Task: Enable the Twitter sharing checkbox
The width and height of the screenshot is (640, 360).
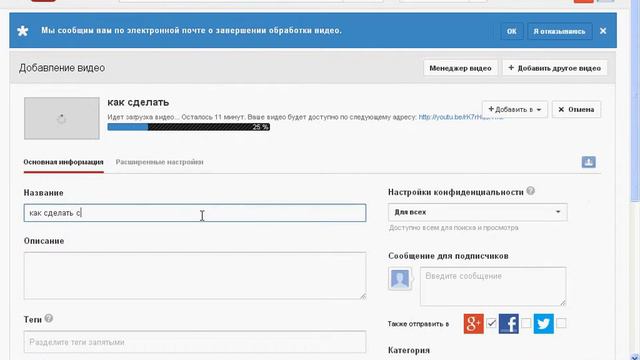Action: [x=561, y=323]
